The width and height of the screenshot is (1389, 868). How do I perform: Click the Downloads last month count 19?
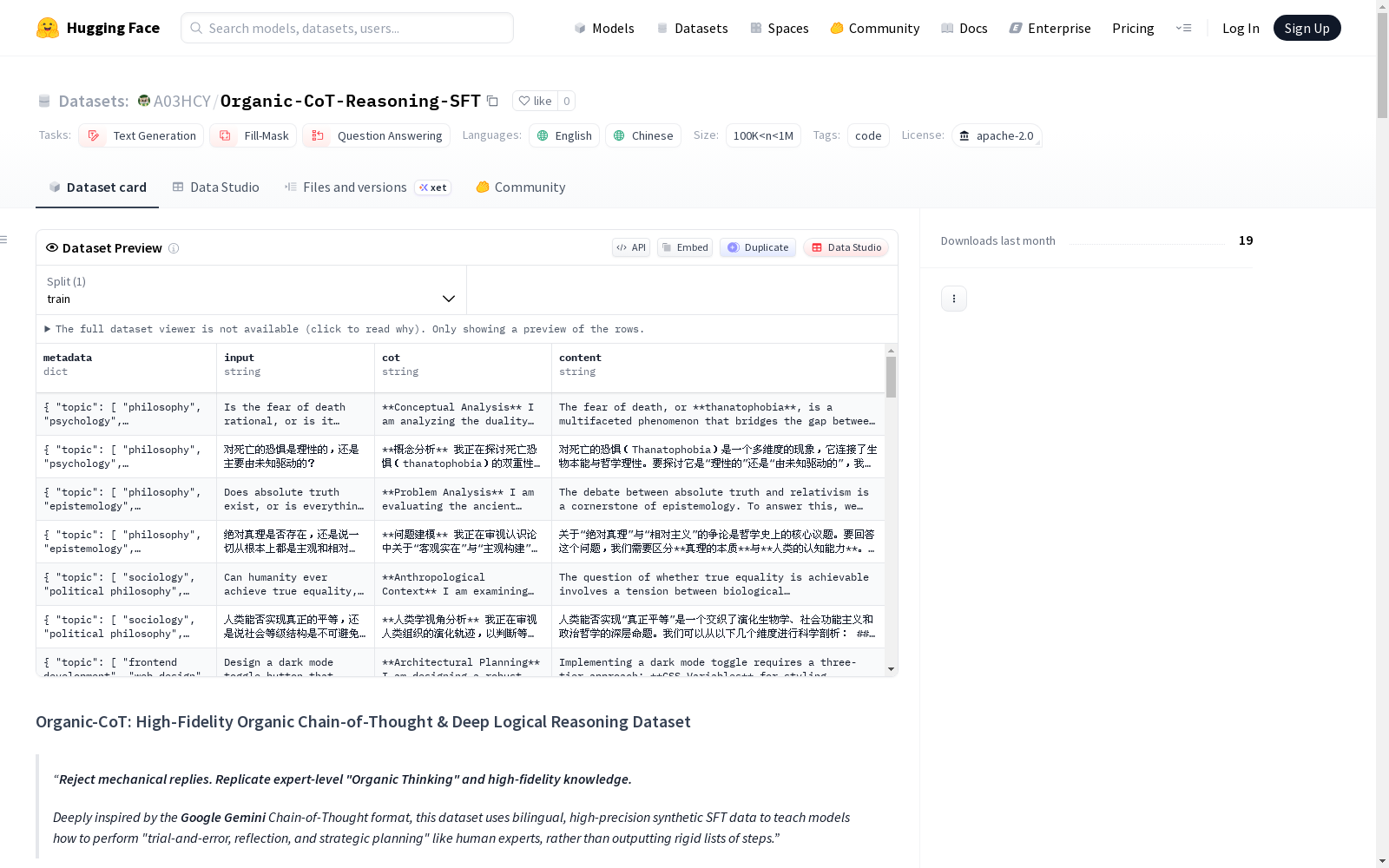click(x=1246, y=240)
